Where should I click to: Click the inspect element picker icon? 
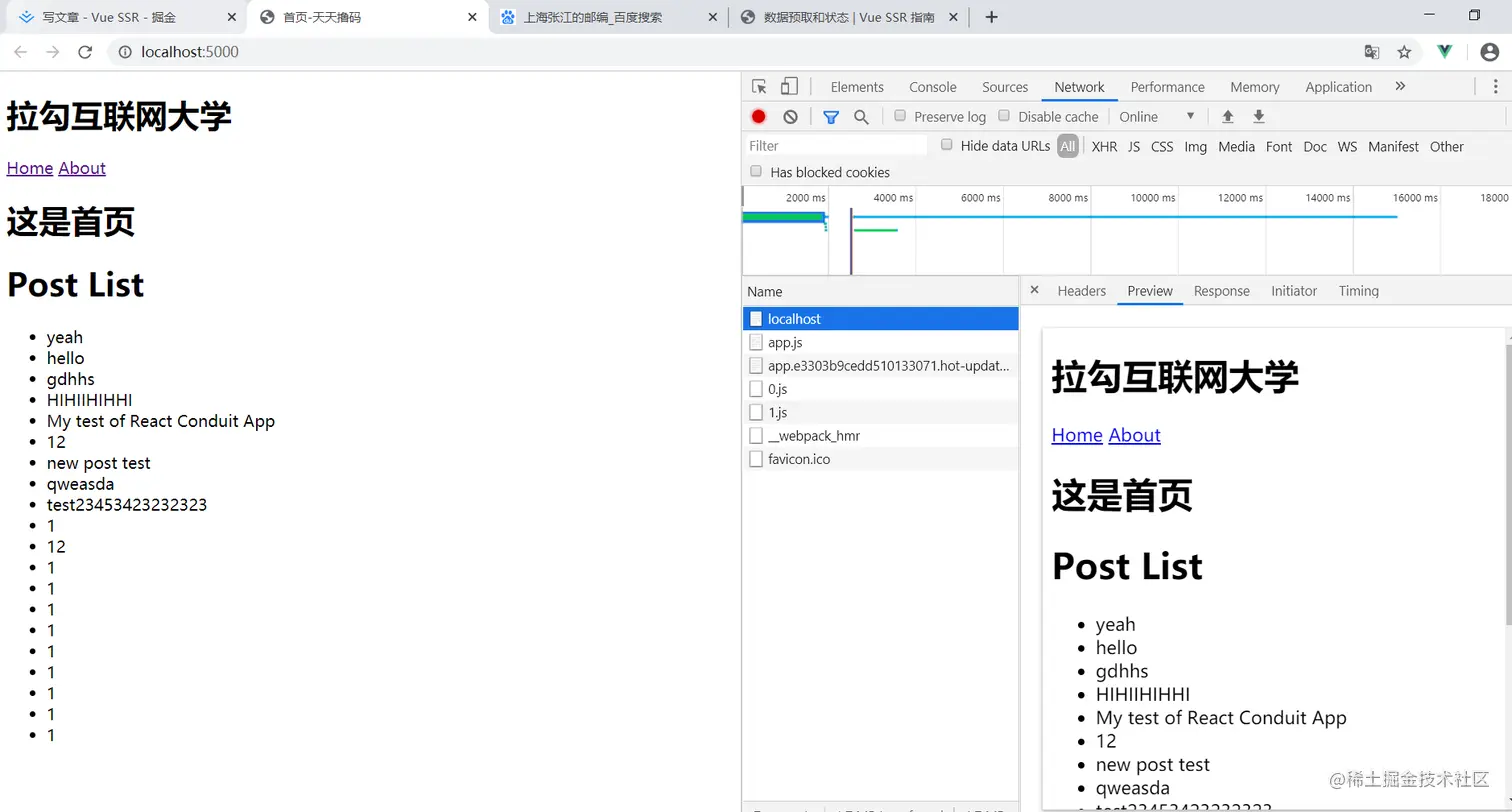point(760,87)
